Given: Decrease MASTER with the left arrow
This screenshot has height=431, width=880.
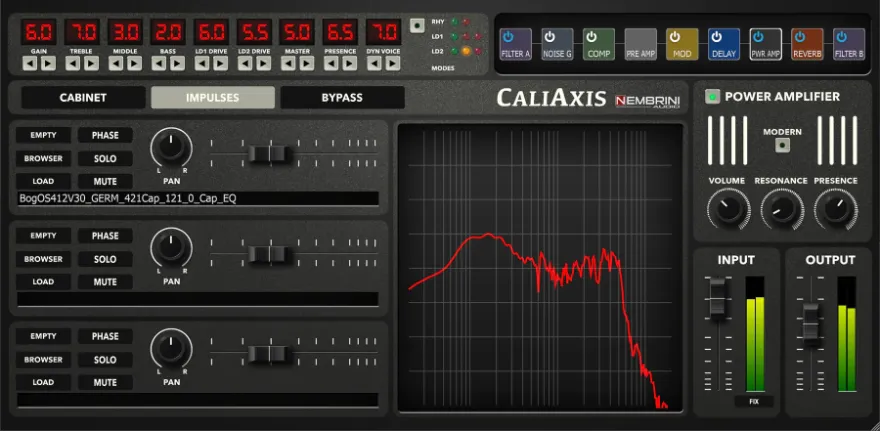Looking at the screenshot, I should (288, 63).
